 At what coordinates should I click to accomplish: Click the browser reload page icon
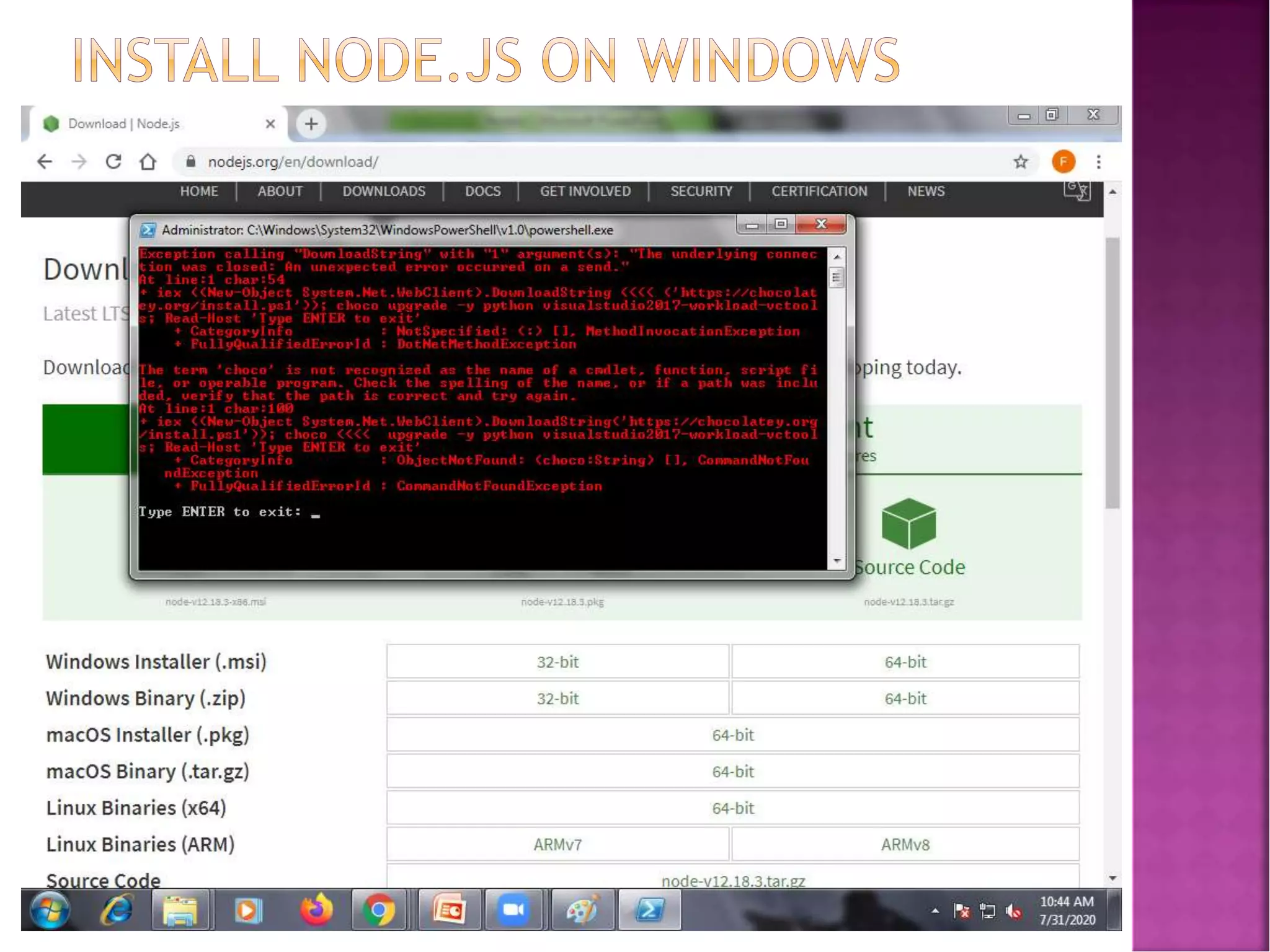pos(113,162)
